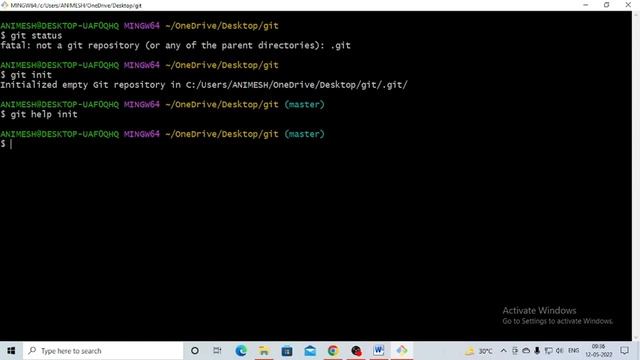Close the MINGW64 terminal window
Screen dimensions: 640x360
(628, 5)
